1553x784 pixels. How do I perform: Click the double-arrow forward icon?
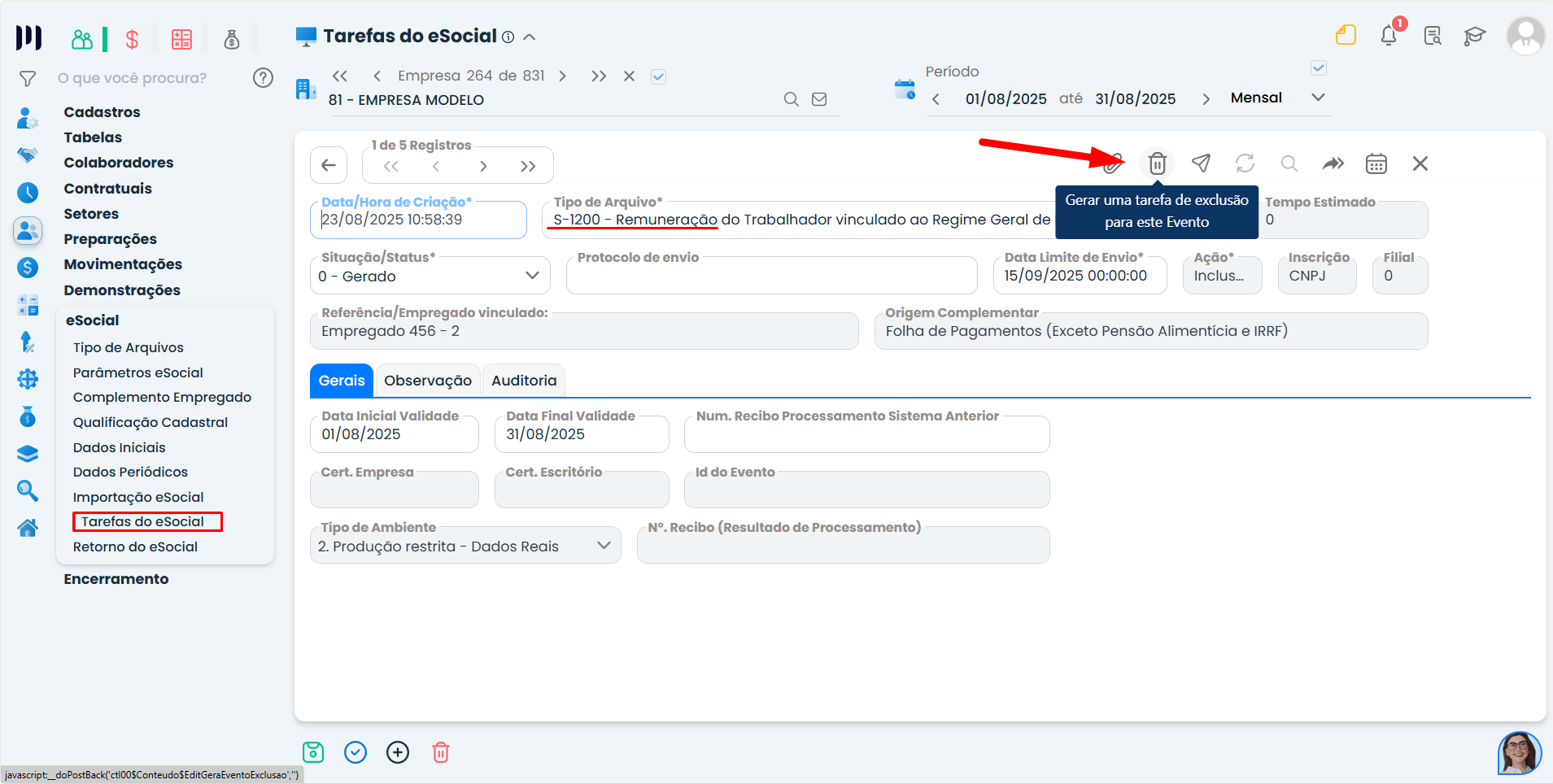coord(1333,163)
